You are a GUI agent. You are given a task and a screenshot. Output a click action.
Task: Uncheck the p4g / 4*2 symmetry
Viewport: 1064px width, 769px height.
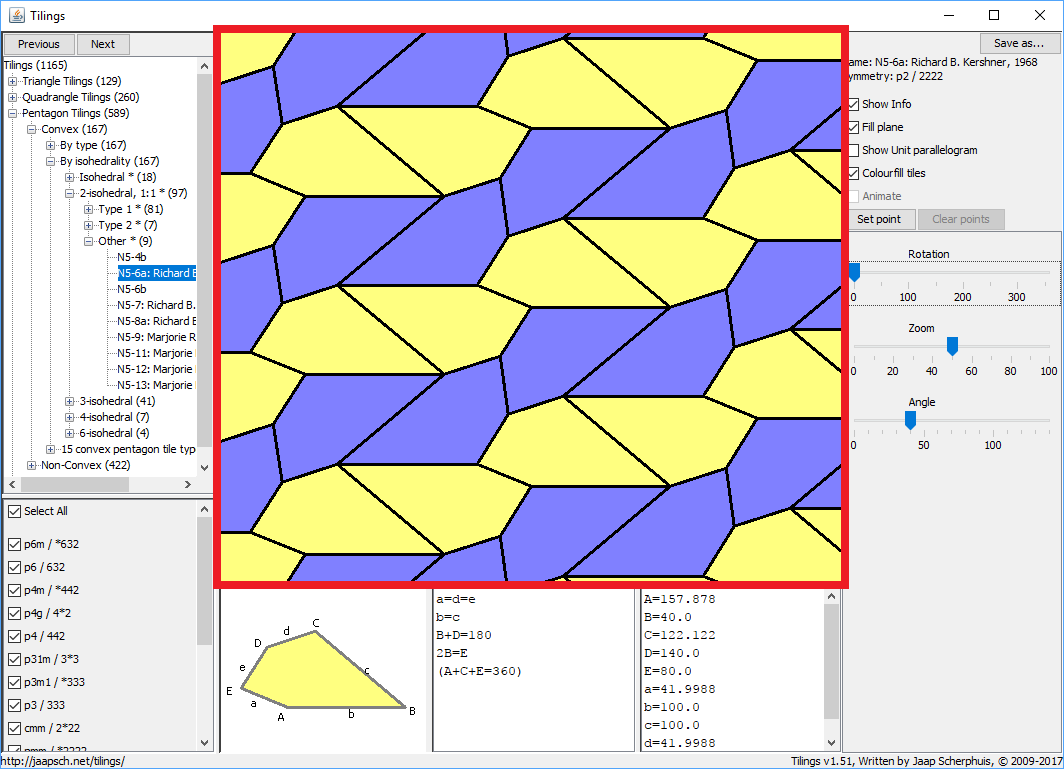(14, 614)
